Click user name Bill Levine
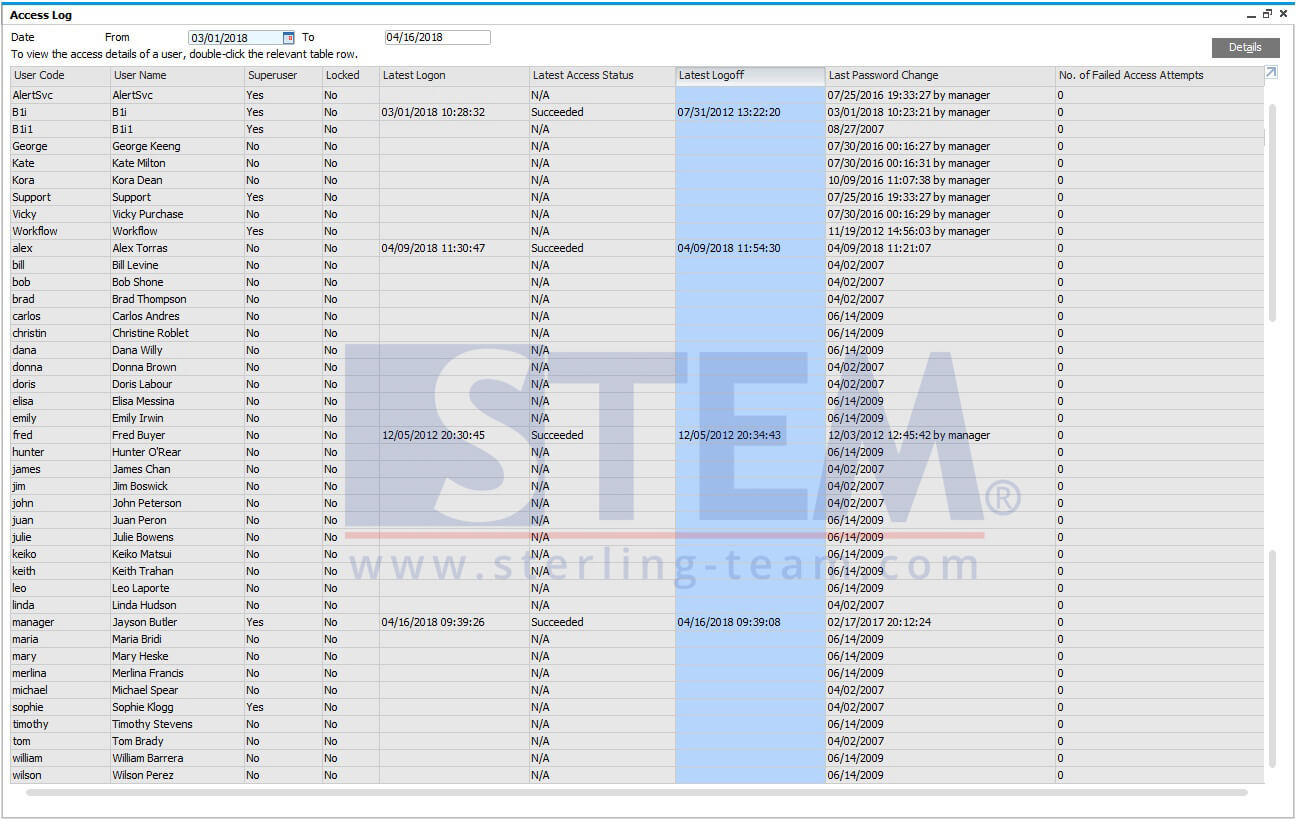 (x=135, y=265)
